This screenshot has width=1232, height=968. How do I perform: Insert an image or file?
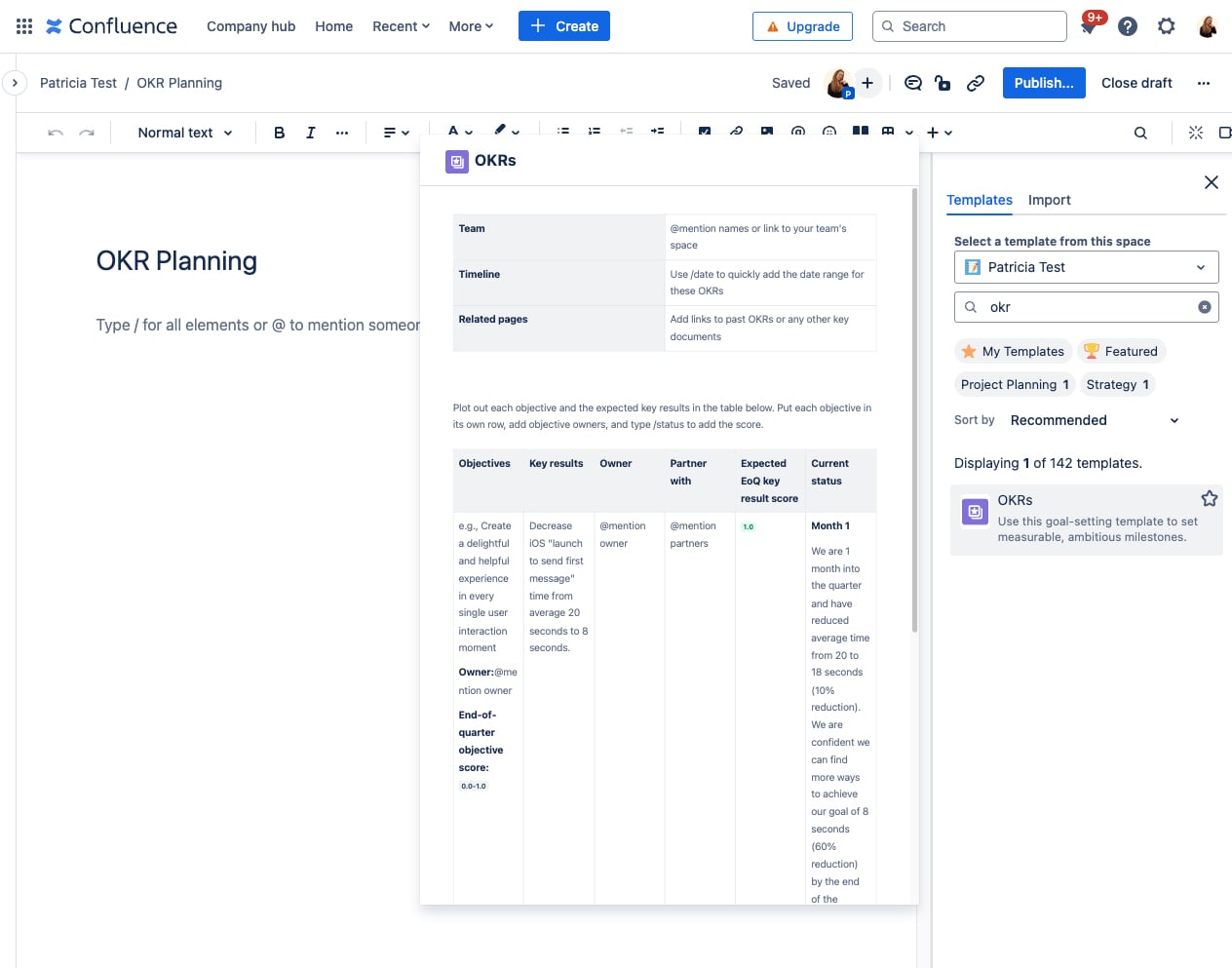point(767,132)
